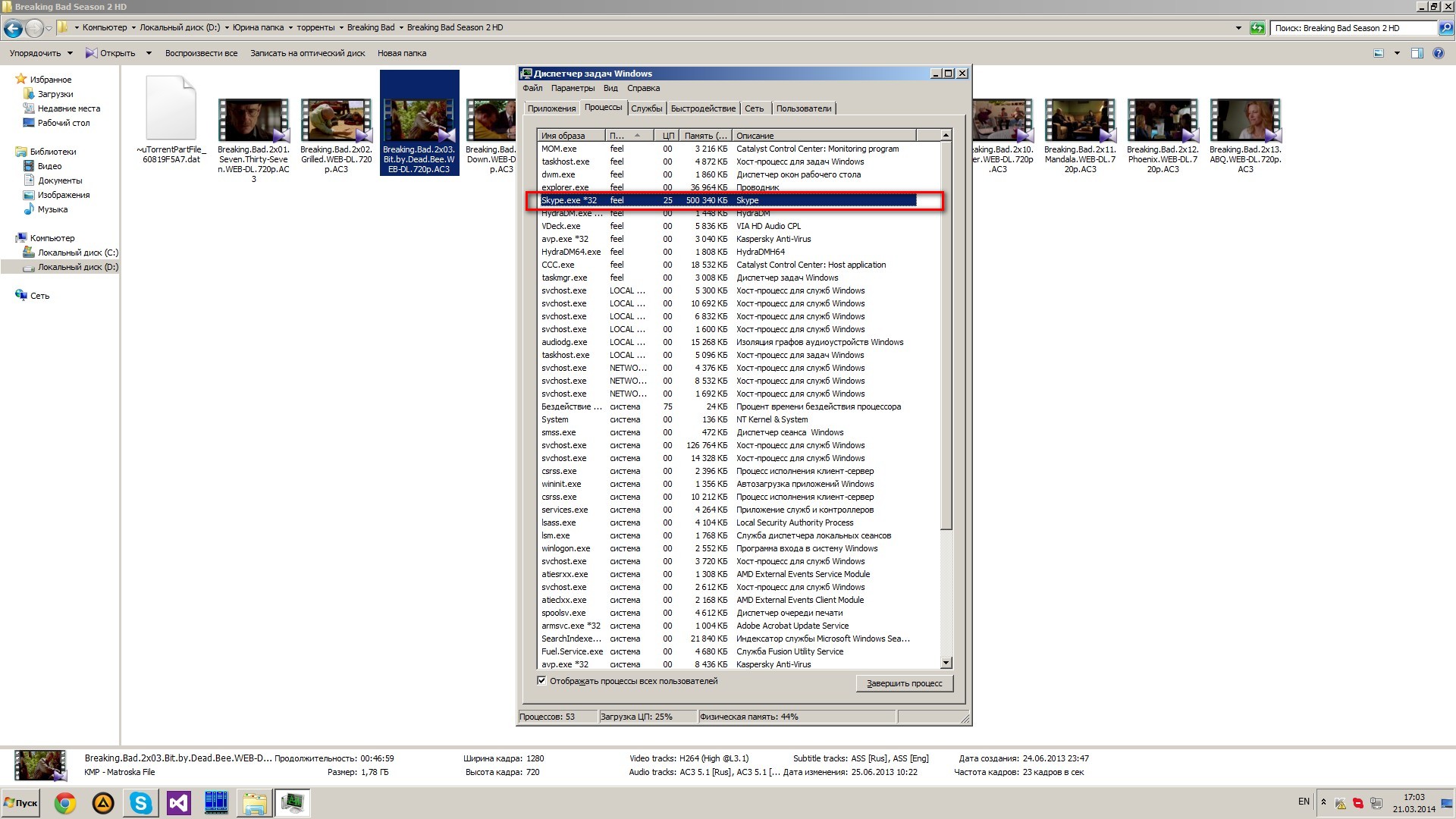Click Записать на оптический диск

pyautogui.click(x=308, y=53)
